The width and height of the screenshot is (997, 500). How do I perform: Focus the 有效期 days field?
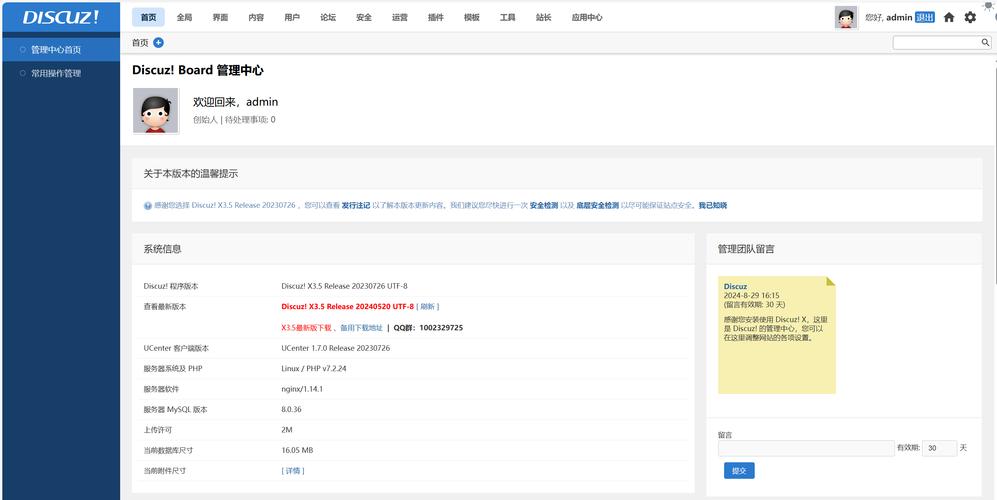(939, 448)
